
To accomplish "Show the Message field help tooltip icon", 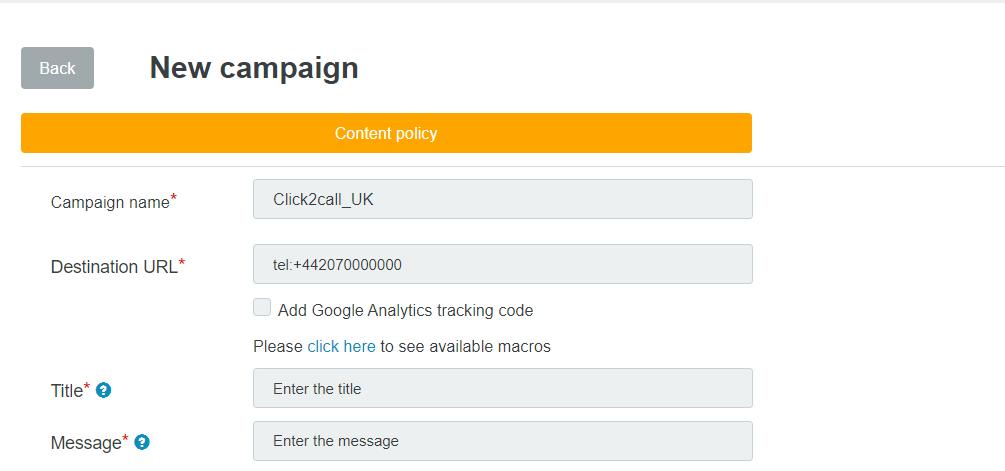I will [142, 442].
